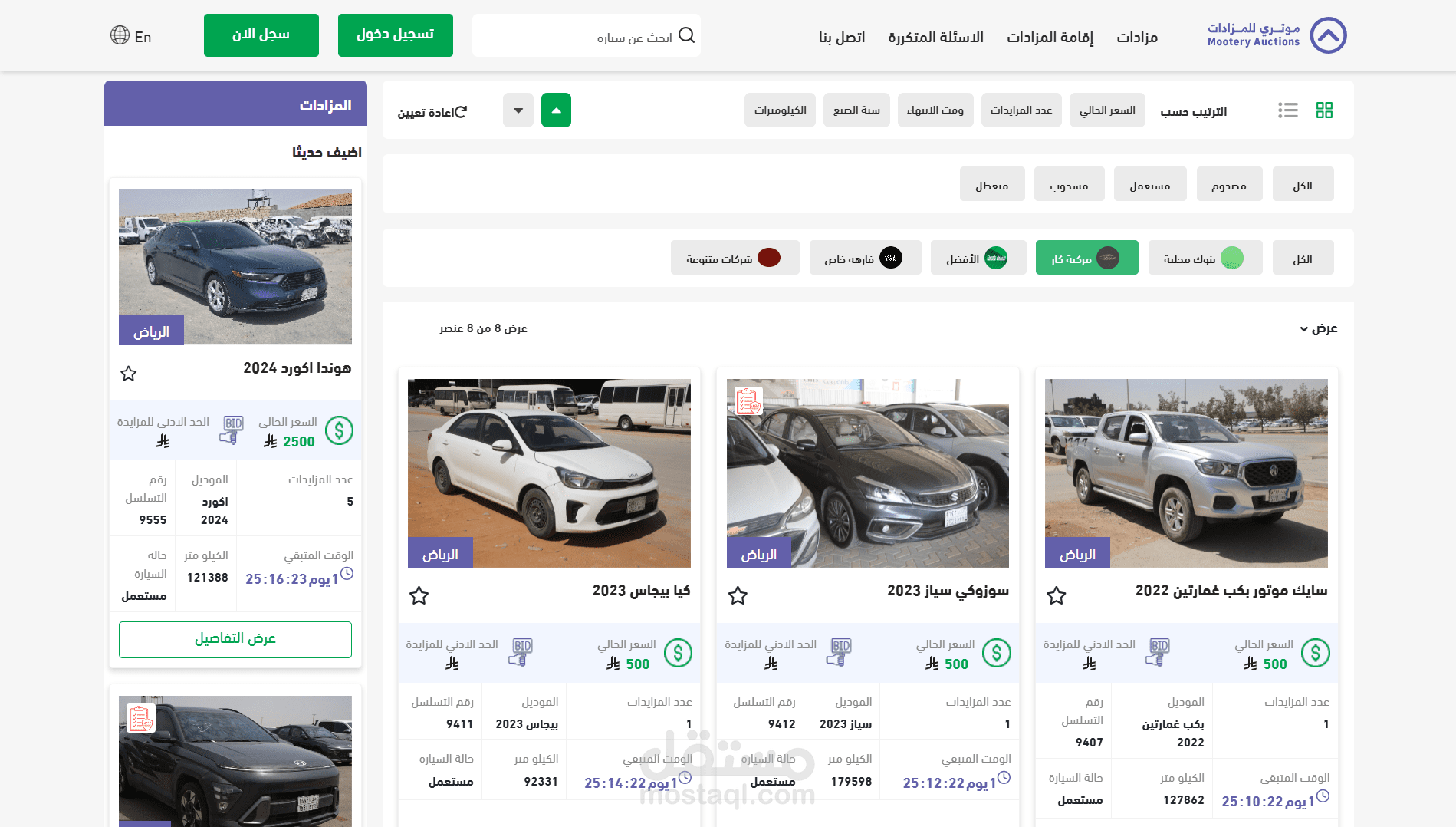
Task: Sort by السعر الحالي
Action: (1107, 110)
